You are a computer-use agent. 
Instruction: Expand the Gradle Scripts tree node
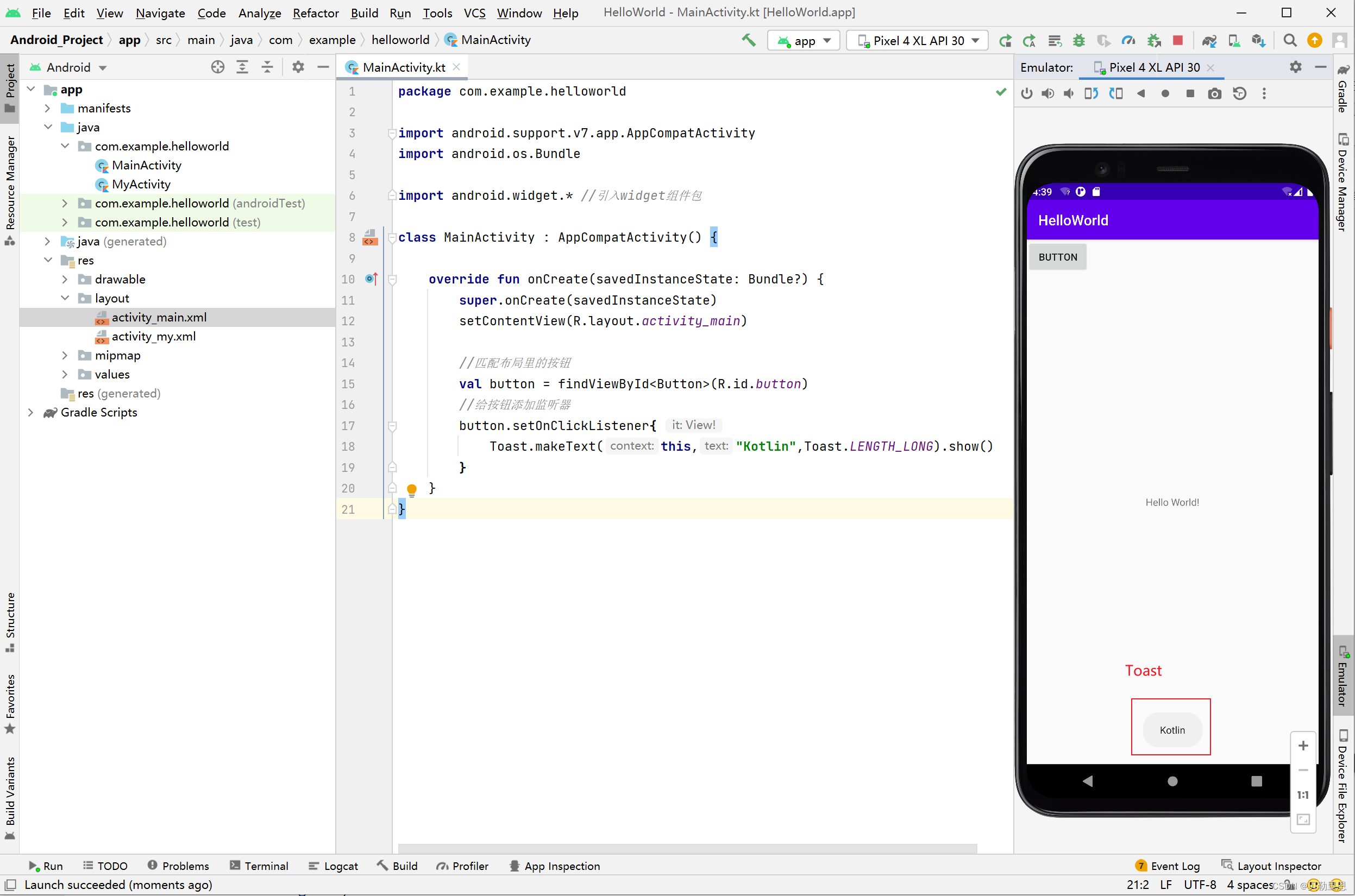pos(30,412)
